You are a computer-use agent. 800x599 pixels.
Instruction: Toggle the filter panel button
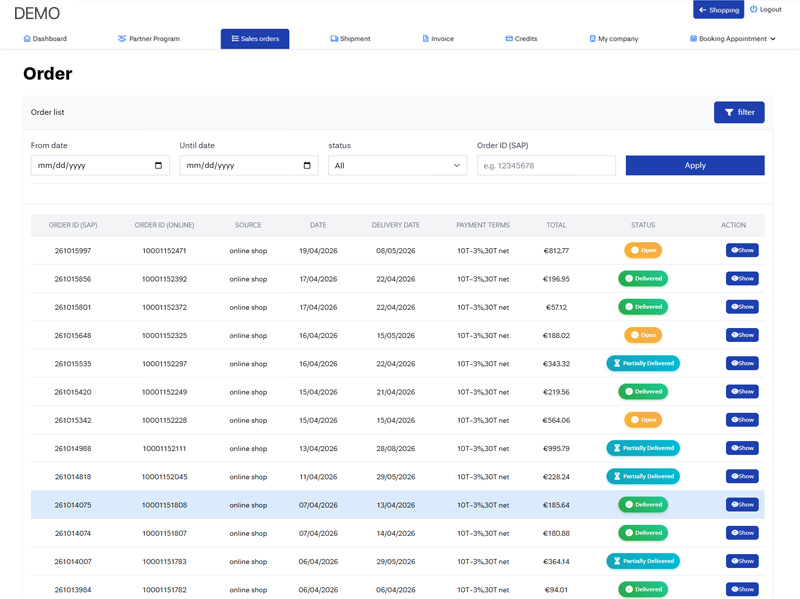click(x=739, y=112)
